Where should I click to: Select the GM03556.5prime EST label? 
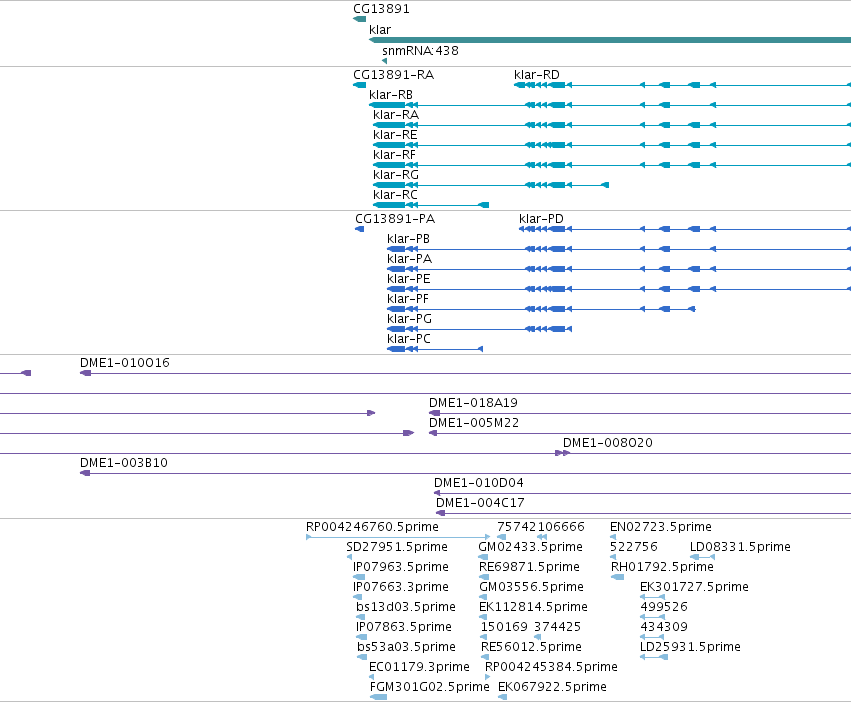pyautogui.click(x=531, y=587)
